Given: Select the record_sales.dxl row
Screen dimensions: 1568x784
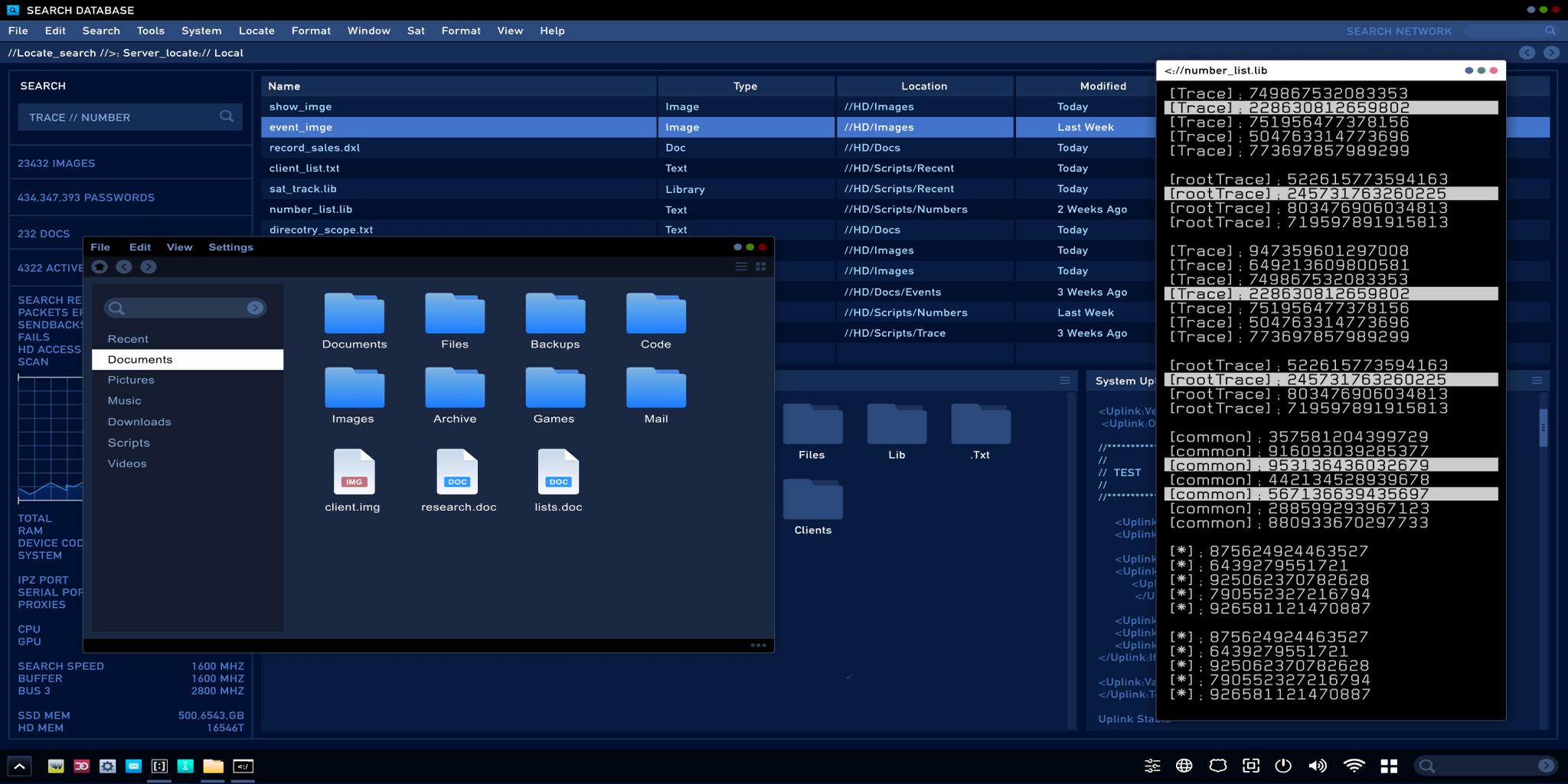Looking at the screenshot, I should pyautogui.click(x=708, y=148).
